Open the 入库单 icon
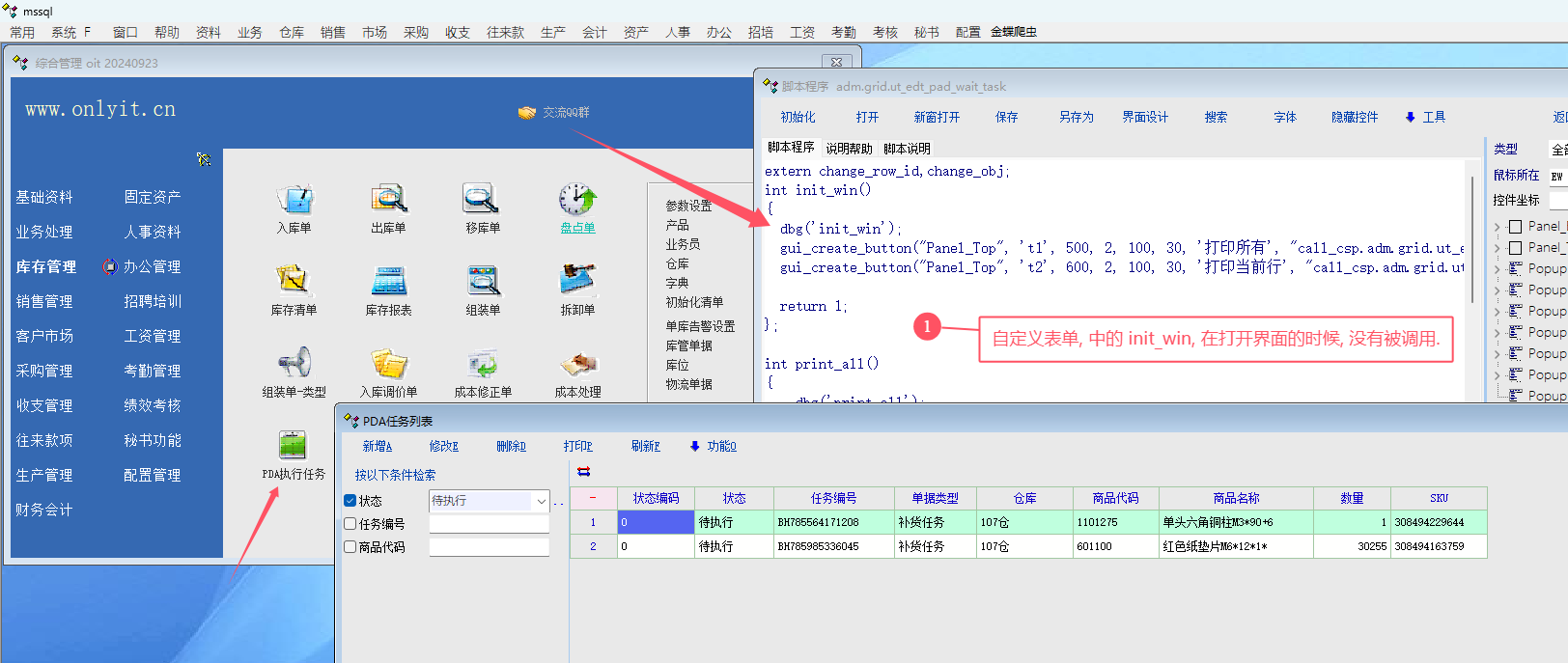The height and width of the screenshot is (663, 1568). coord(294,200)
